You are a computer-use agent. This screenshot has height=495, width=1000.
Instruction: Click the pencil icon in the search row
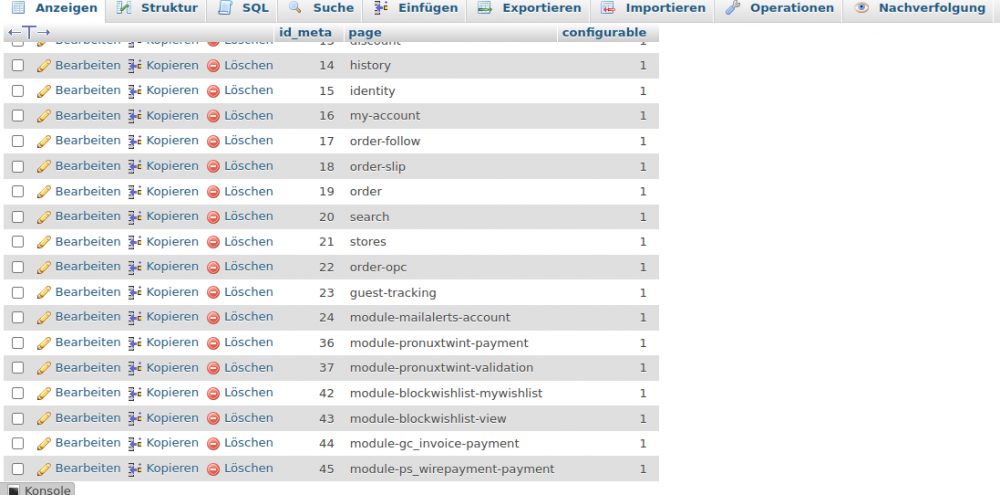pyautogui.click(x=43, y=218)
